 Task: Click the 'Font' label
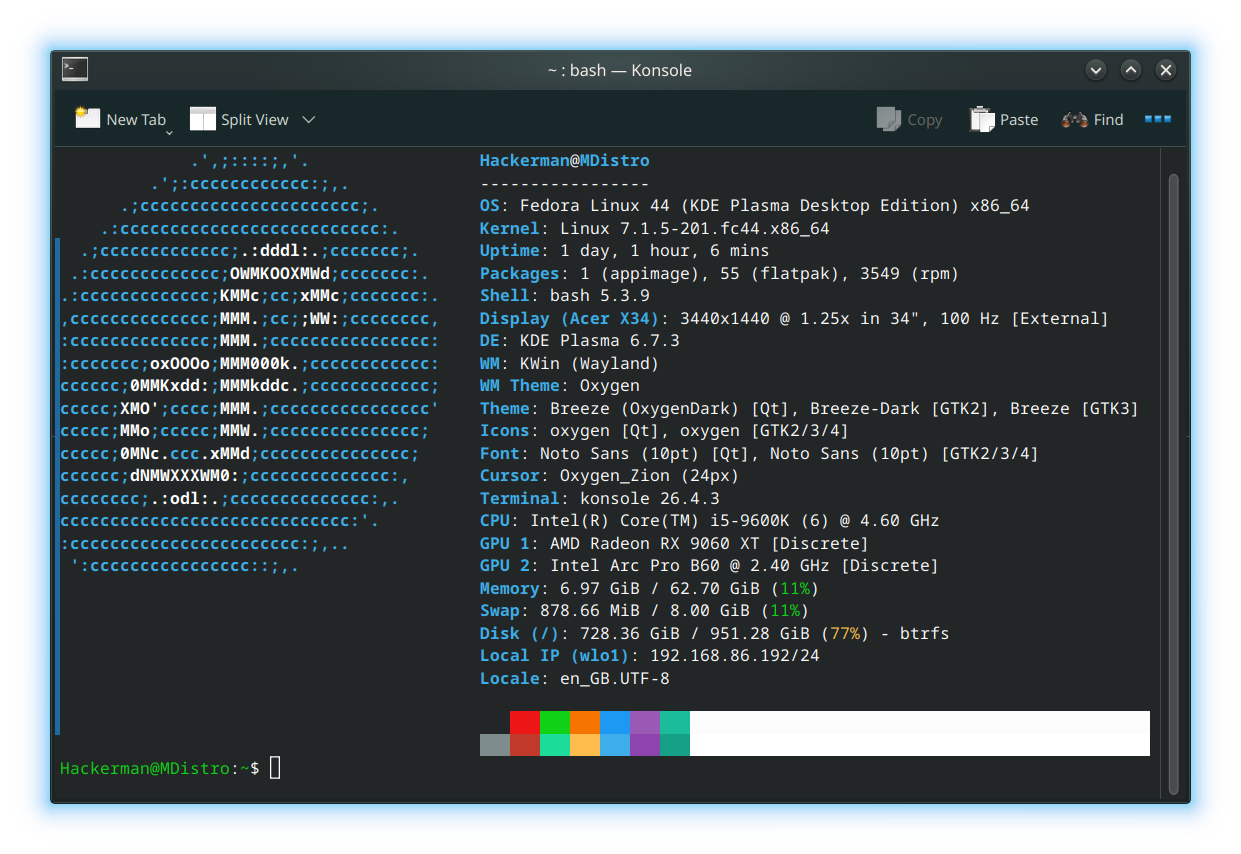click(x=500, y=453)
